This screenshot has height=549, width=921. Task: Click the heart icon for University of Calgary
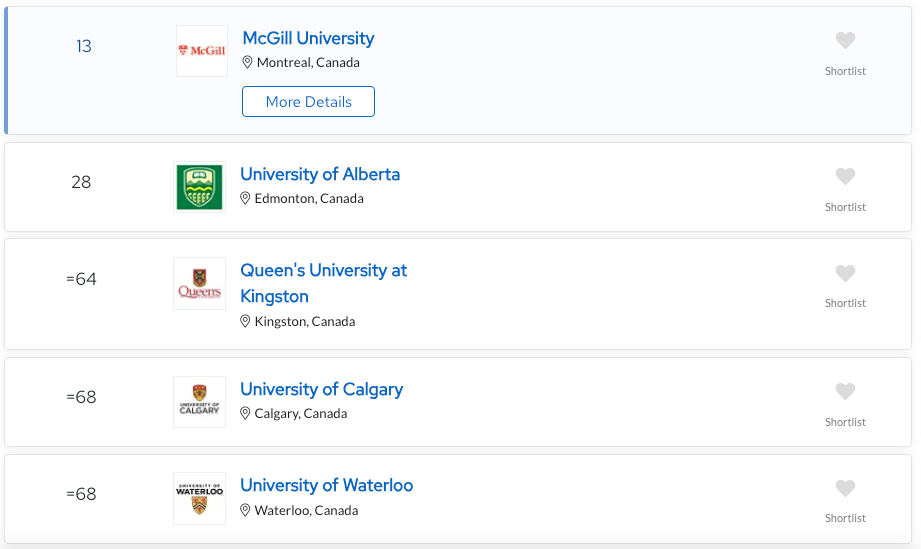coord(845,391)
